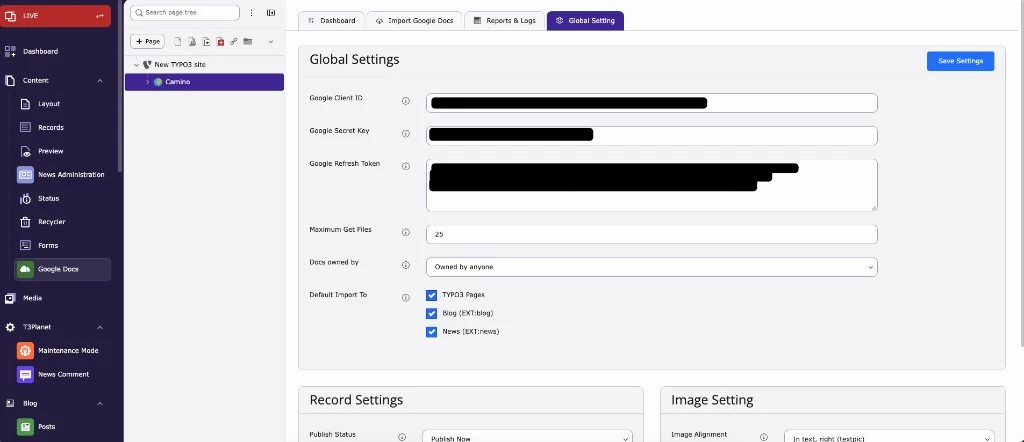
Task: Click the standard page icon in tree toolbar
Action: click(178, 42)
